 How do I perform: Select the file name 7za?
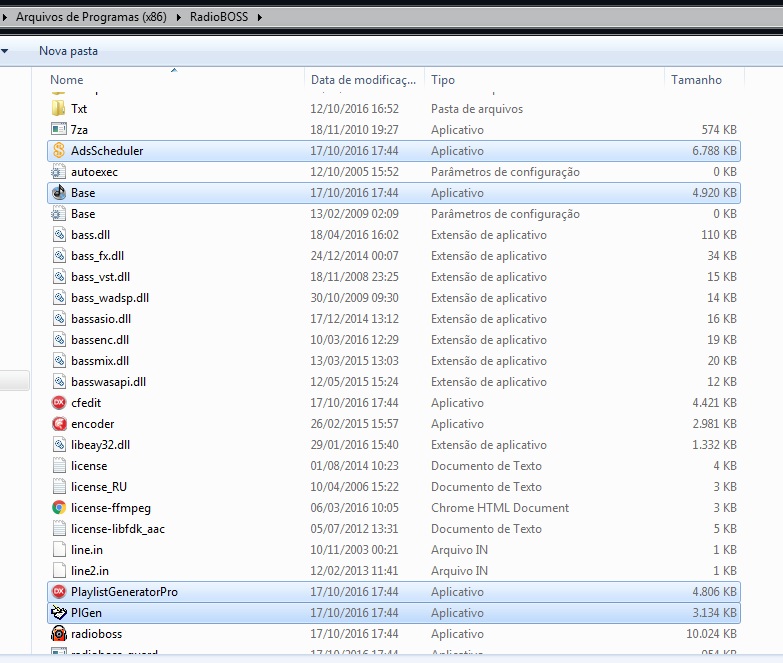79,130
